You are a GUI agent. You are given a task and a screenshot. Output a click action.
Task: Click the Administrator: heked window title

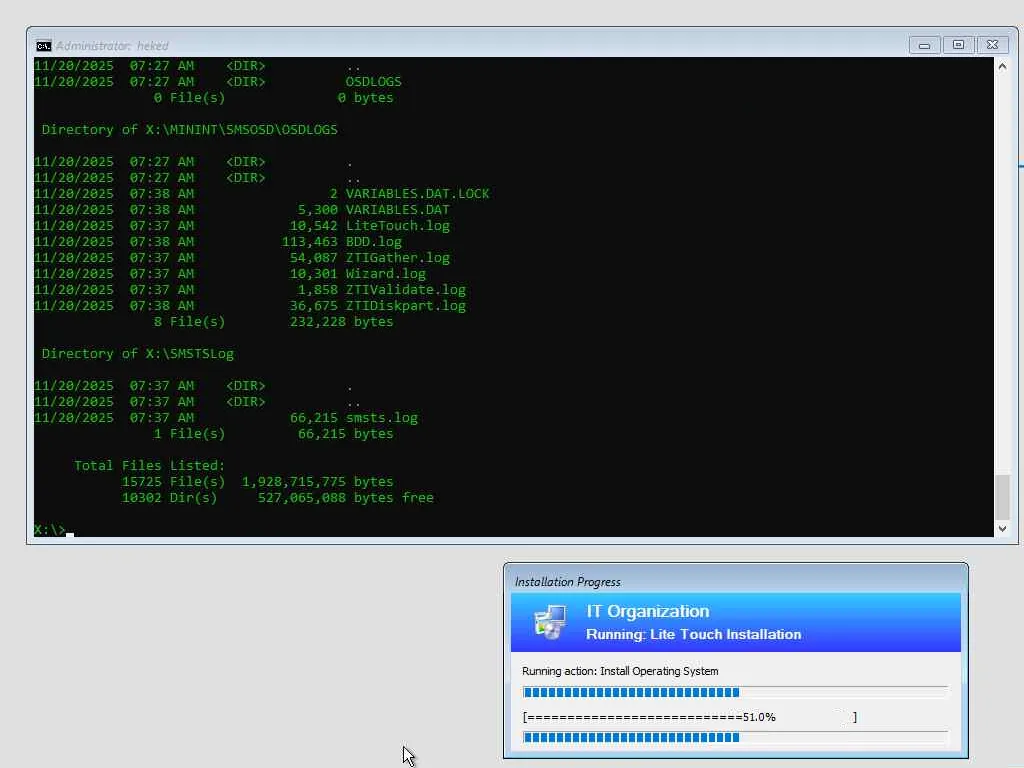tap(112, 46)
